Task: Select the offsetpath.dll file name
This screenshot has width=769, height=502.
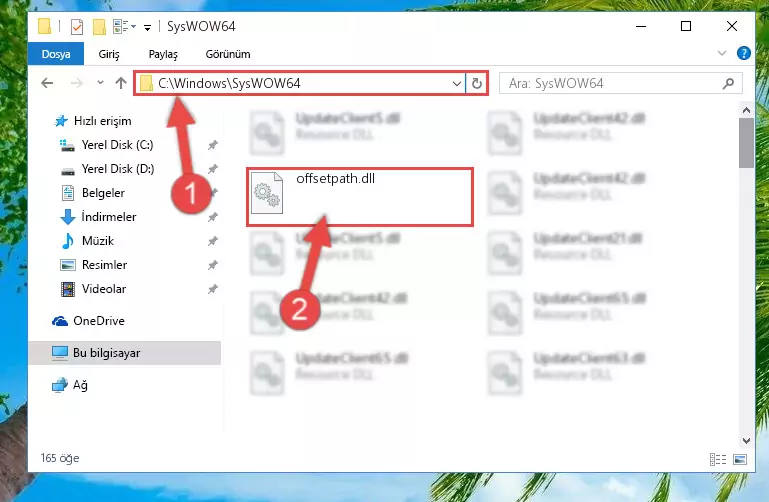Action: tap(335, 178)
